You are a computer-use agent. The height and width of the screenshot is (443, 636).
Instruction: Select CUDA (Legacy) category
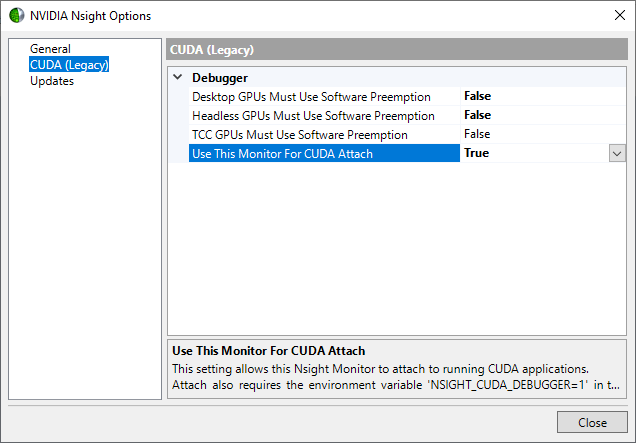click(69, 65)
